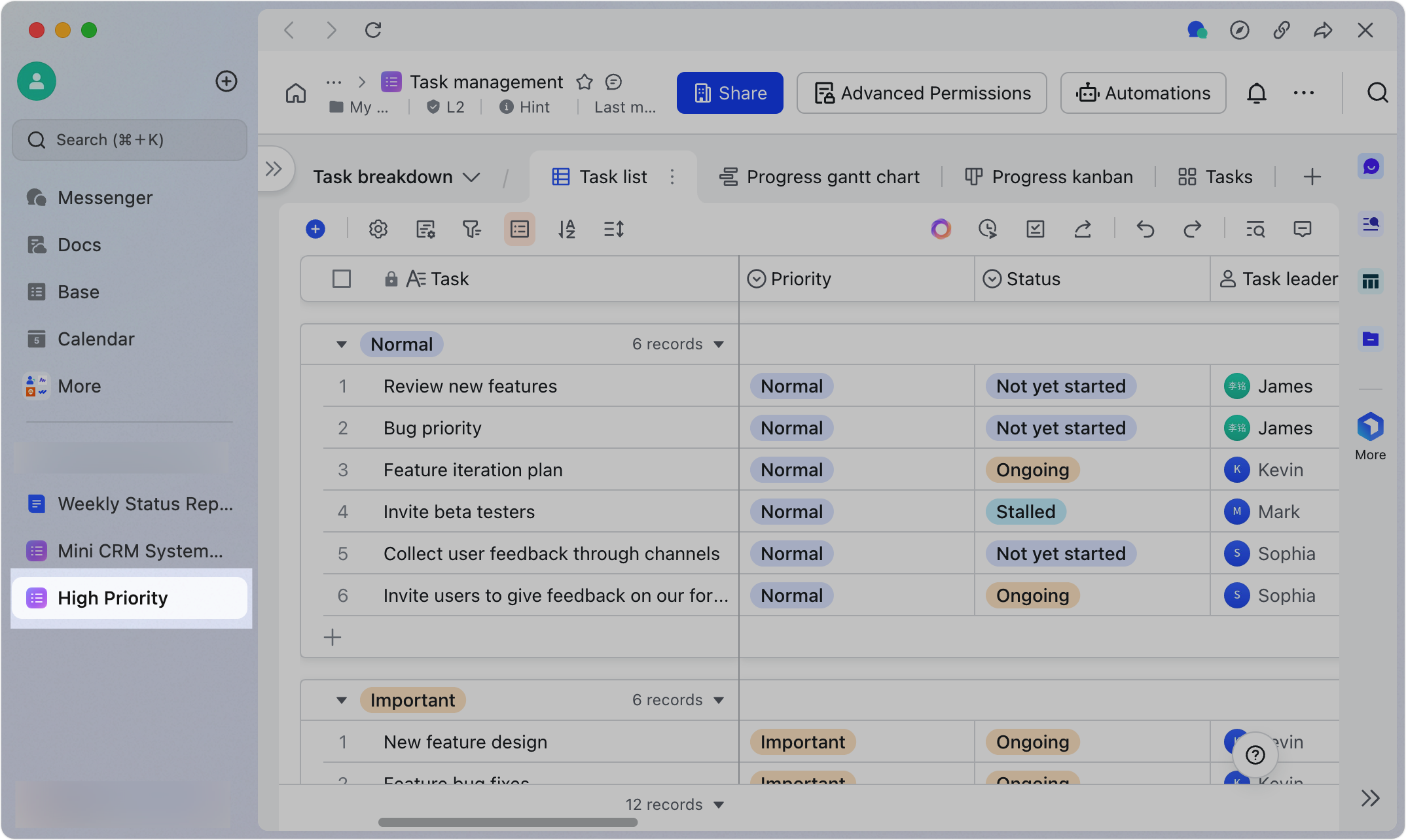Click the redo arrow icon
The image size is (1406, 840).
(1193, 229)
